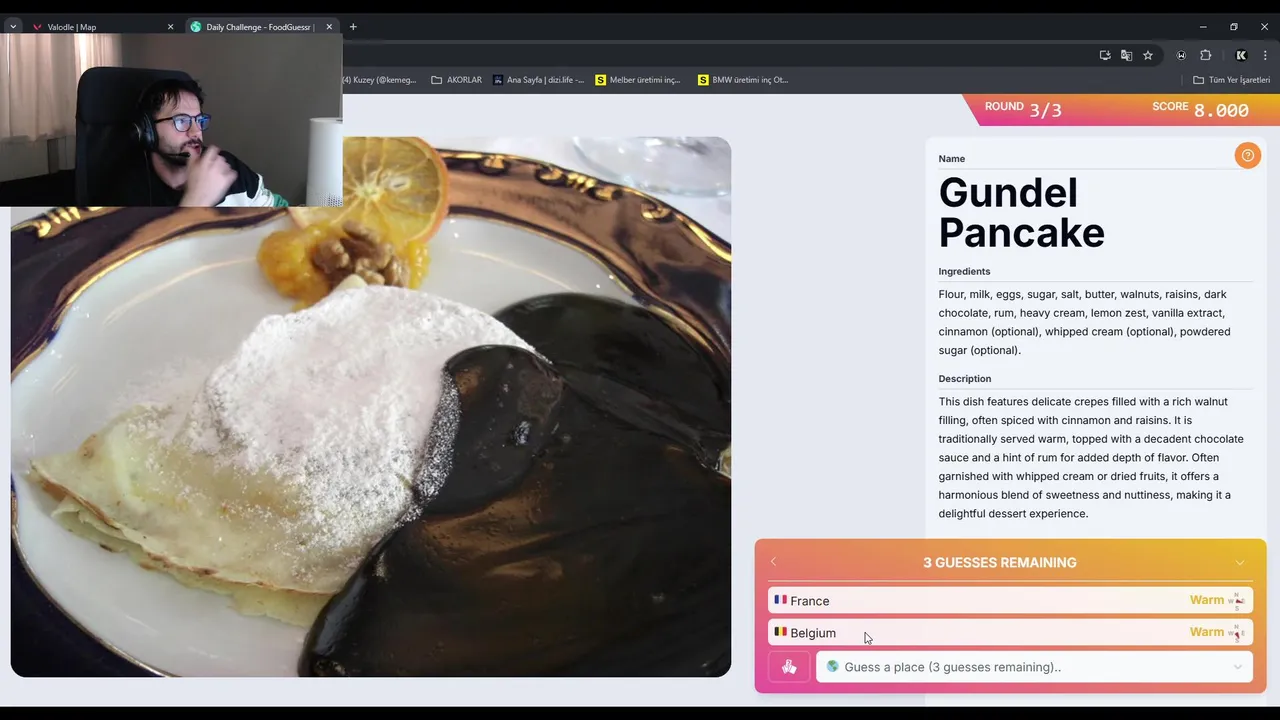Open the 'Tüm Yer İşaretleri' bookmarks folder
The image size is (1280, 720).
pos(1231,80)
